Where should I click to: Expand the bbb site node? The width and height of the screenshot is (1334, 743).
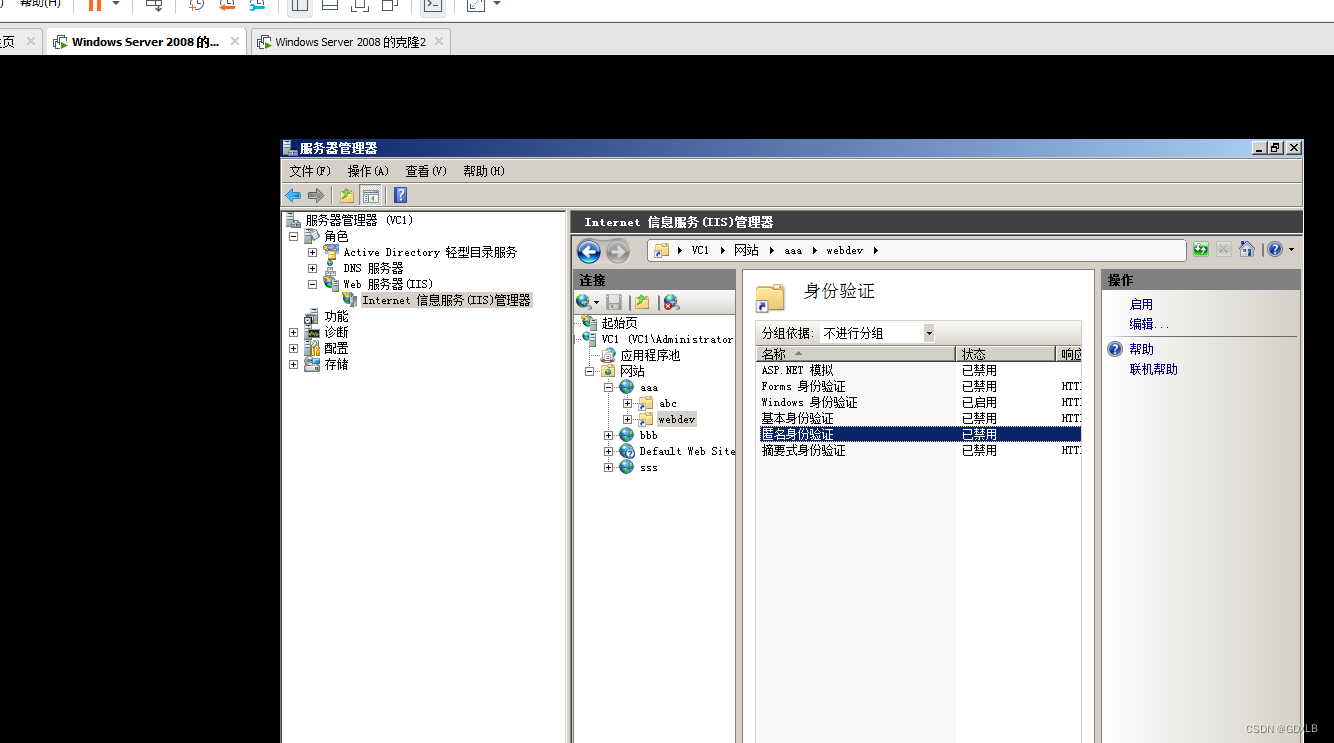click(x=608, y=435)
